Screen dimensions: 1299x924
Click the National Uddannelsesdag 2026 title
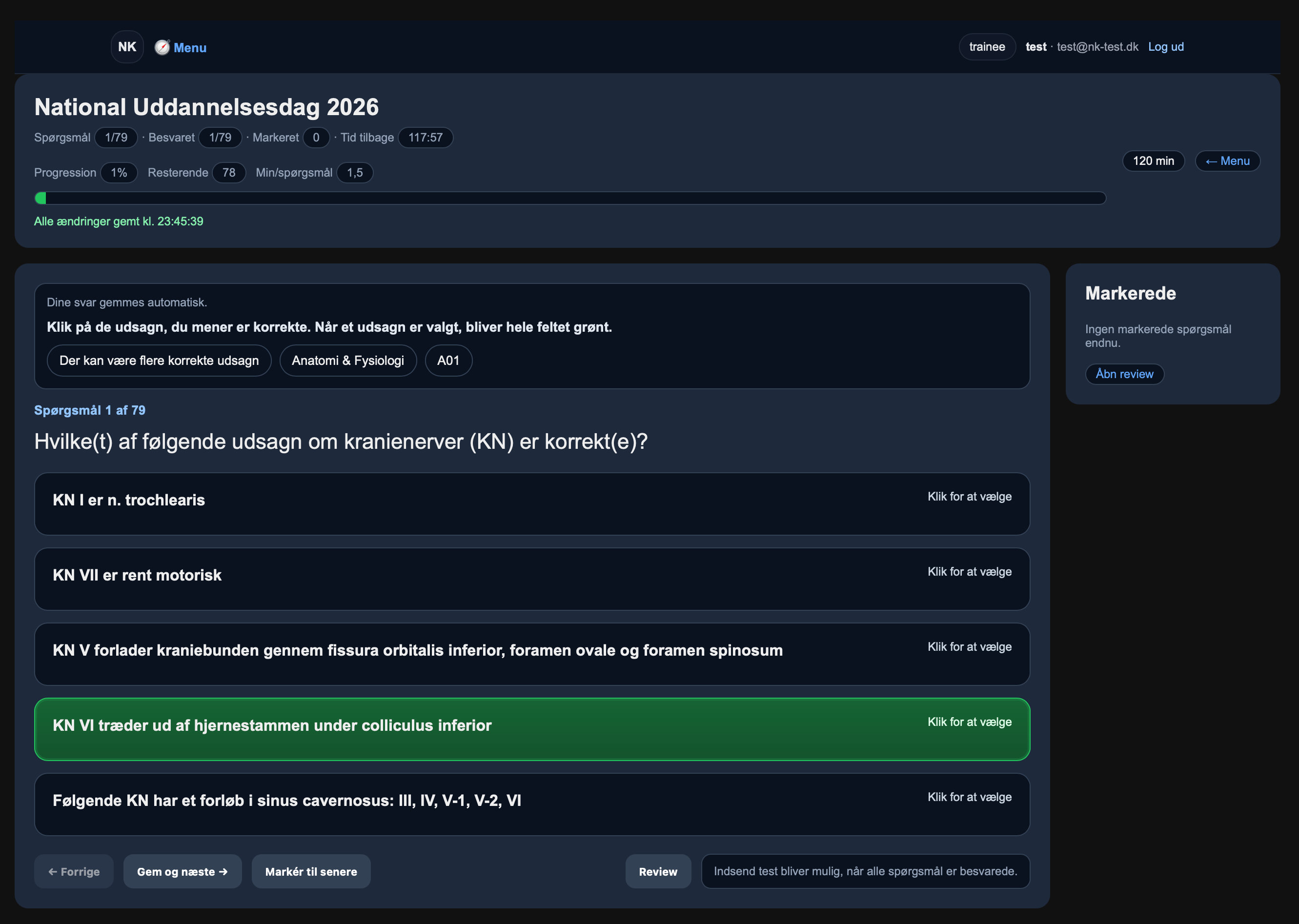(206, 107)
